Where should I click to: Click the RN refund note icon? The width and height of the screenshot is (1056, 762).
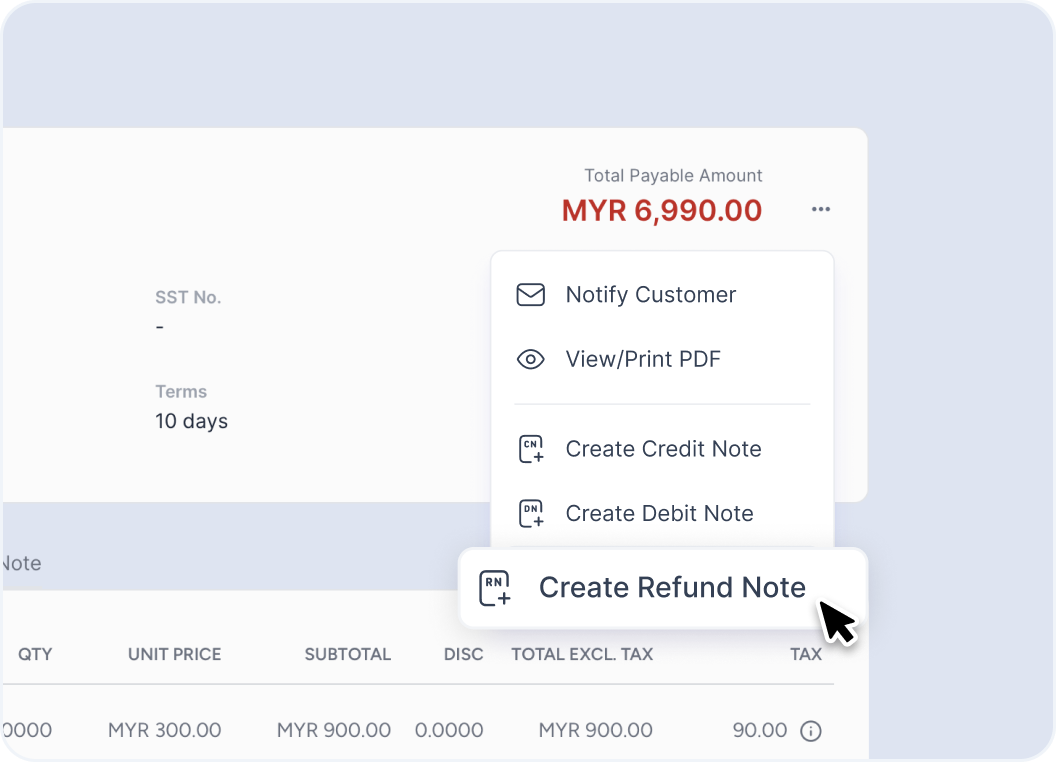(x=495, y=588)
